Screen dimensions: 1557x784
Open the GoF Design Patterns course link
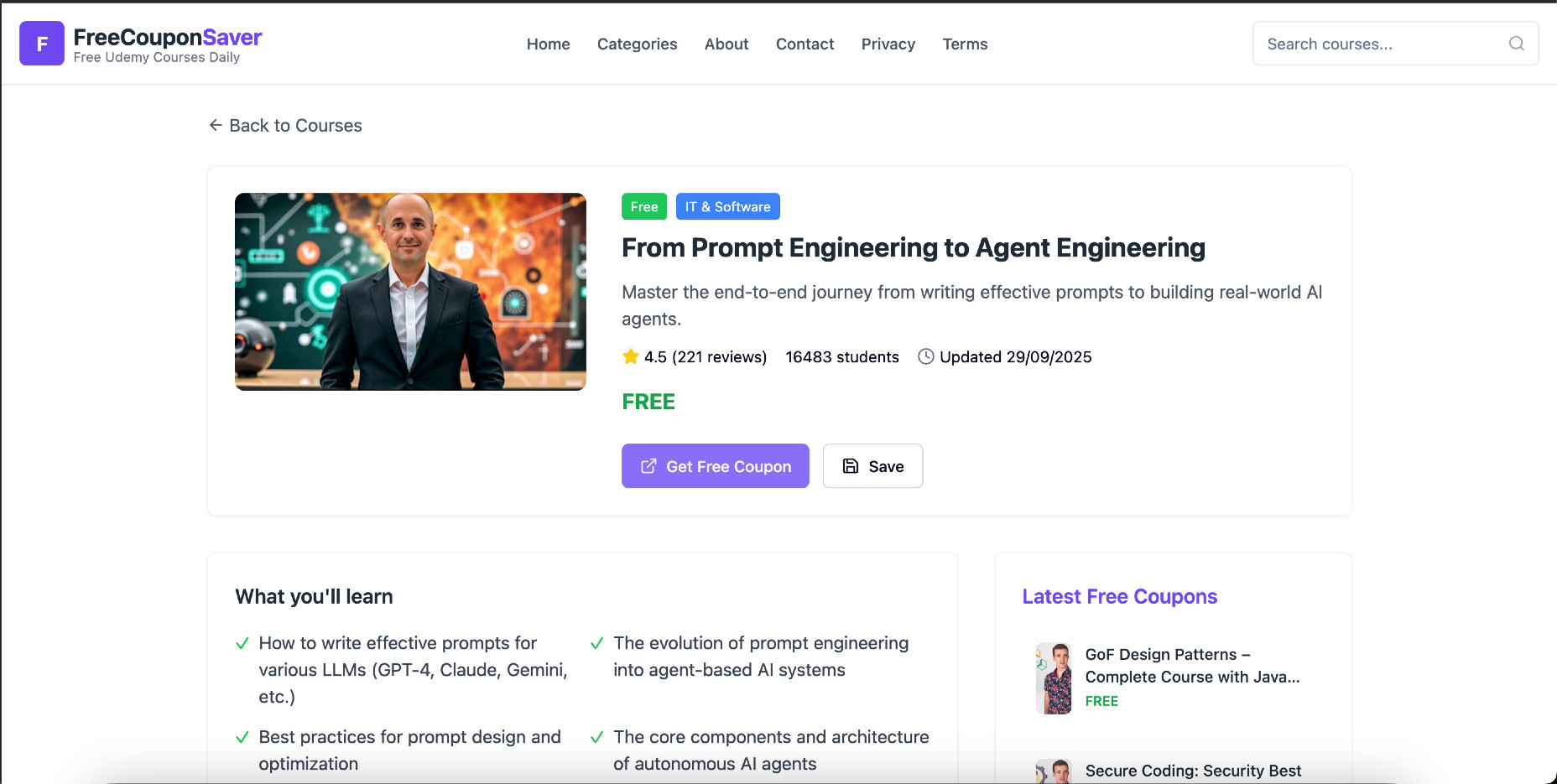click(1192, 665)
